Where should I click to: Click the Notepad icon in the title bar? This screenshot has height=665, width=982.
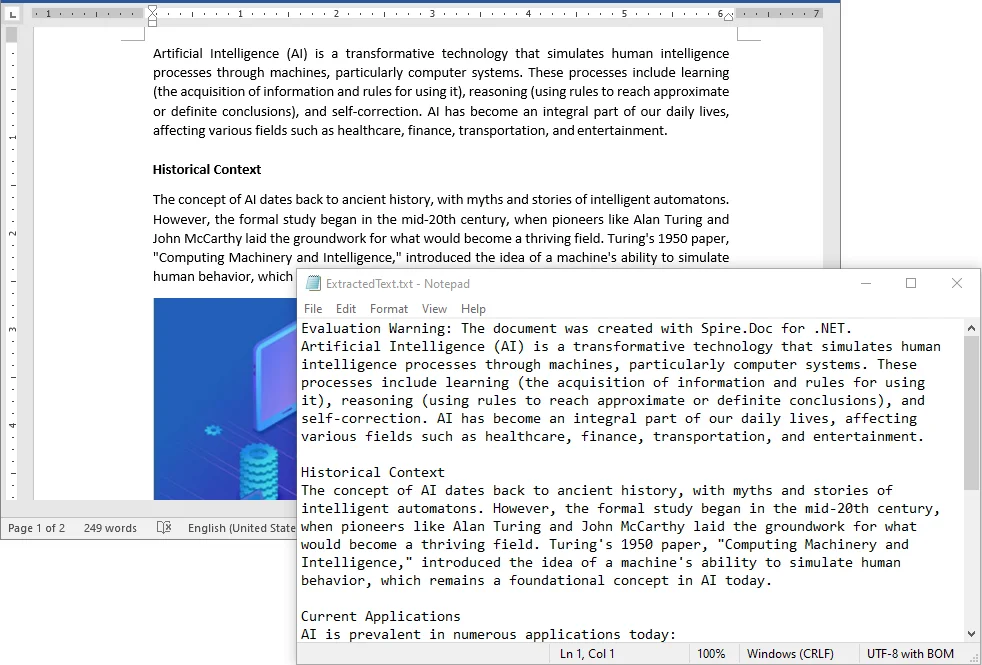311,283
